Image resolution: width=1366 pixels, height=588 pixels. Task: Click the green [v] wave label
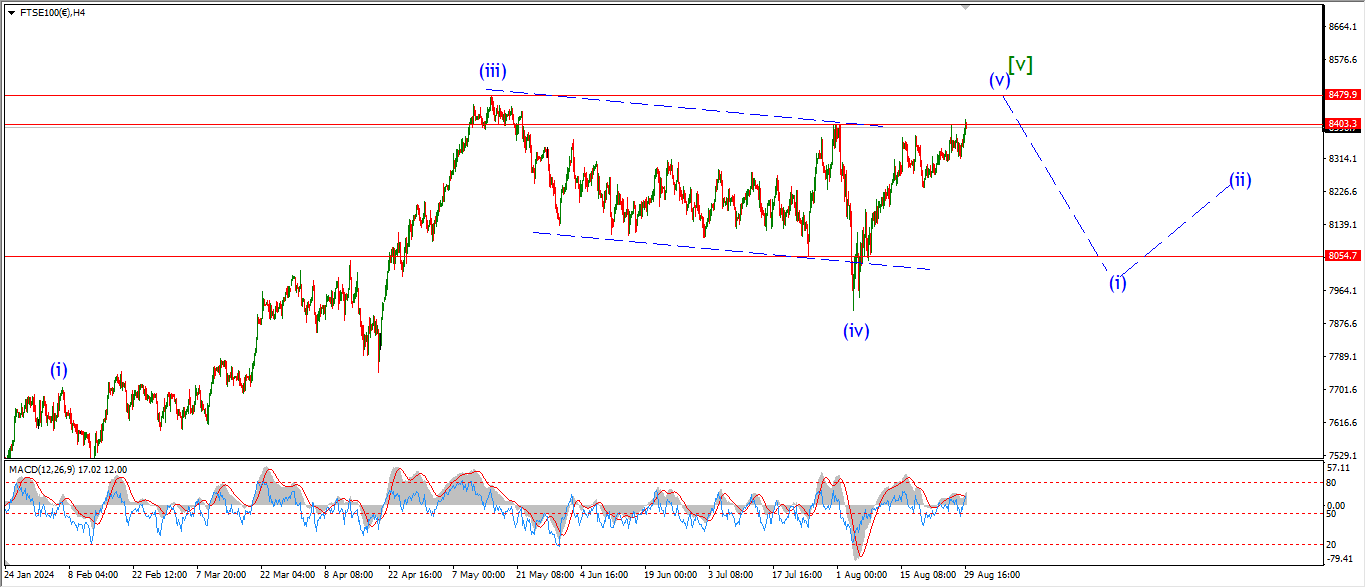tap(1020, 65)
